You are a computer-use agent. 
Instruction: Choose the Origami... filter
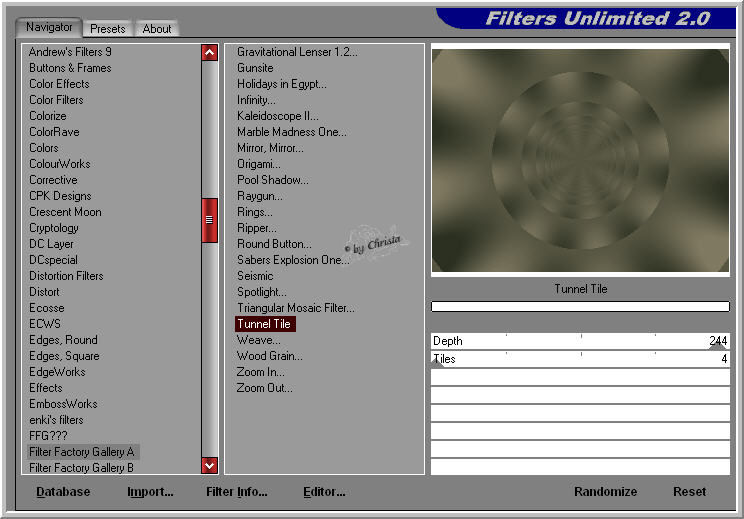[x=259, y=164]
